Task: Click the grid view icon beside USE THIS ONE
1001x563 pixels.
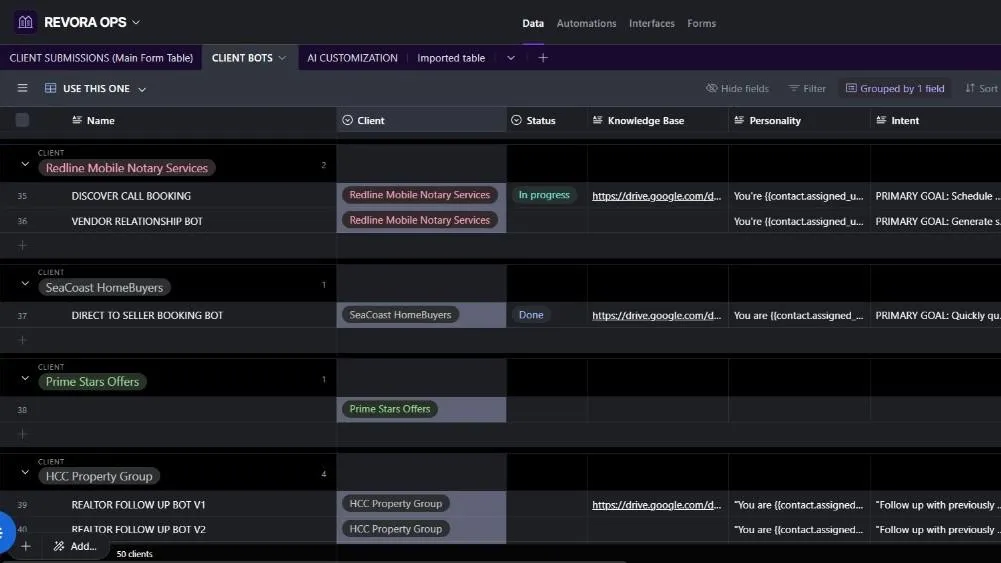Action: pos(50,88)
